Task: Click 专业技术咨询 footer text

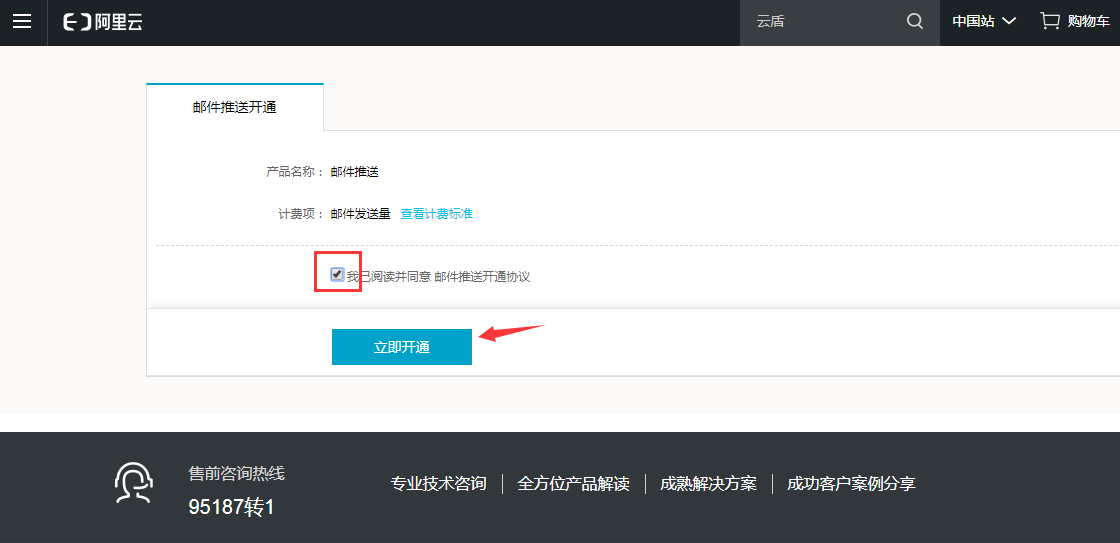Action: pyautogui.click(x=439, y=484)
